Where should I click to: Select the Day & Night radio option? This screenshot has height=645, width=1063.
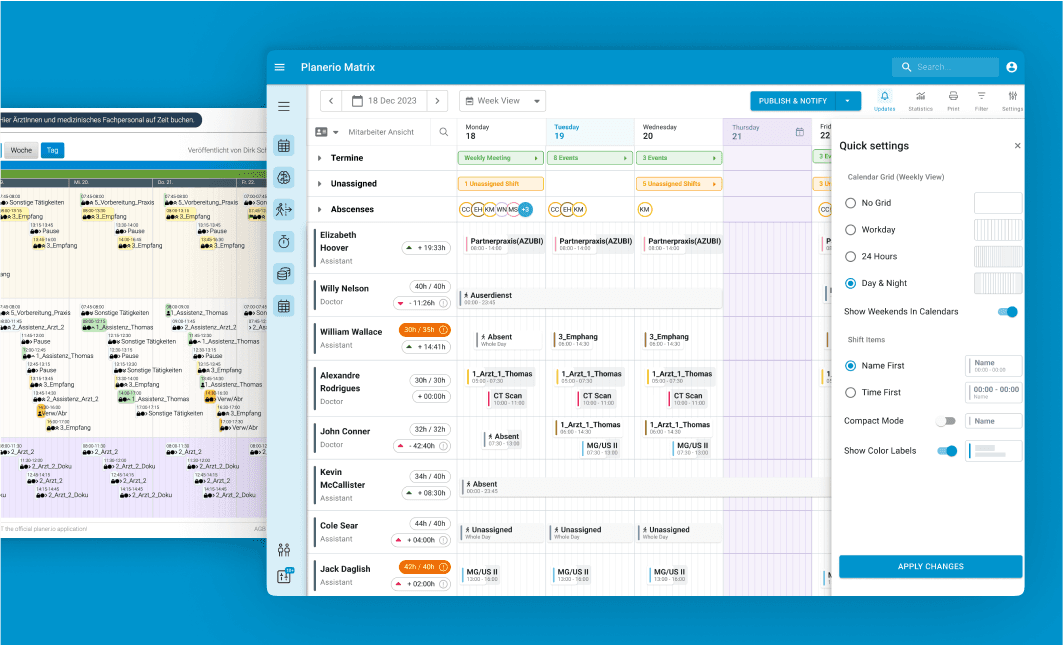850,284
